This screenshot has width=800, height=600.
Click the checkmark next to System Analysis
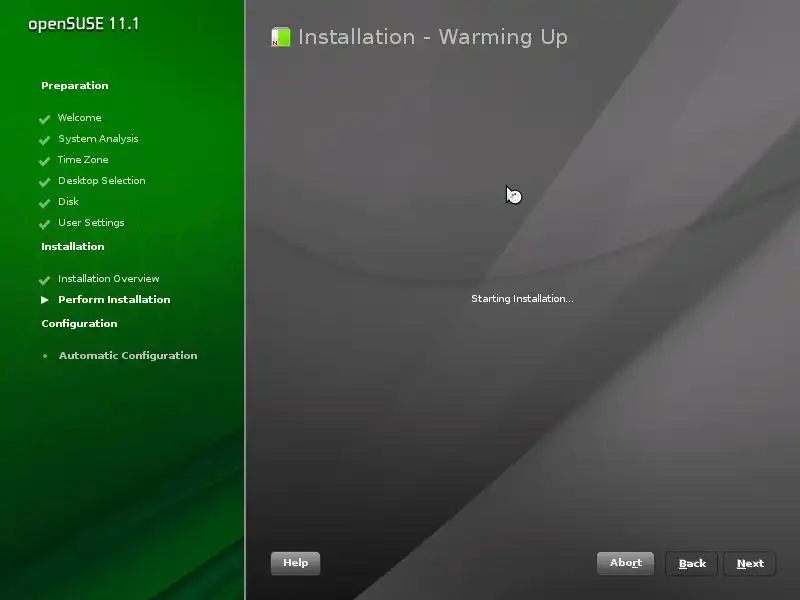click(x=44, y=140)
